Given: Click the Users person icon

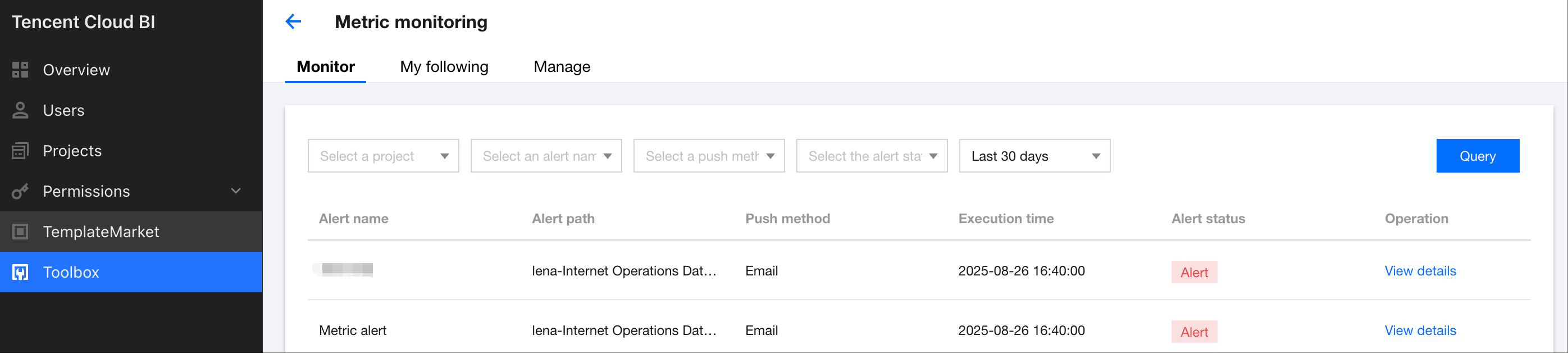Looking at the screenshot, I should click(20, 110).
